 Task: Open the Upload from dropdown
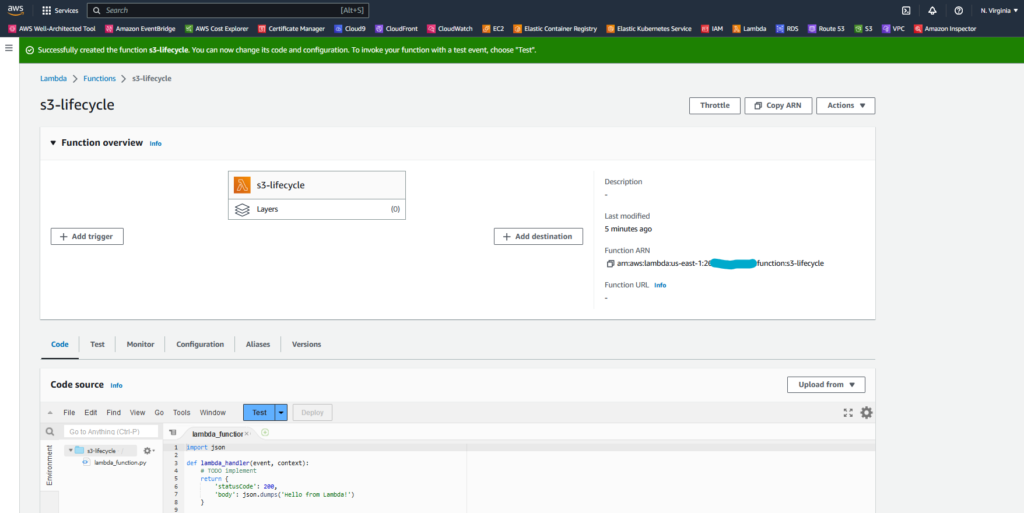coord(826,384)
